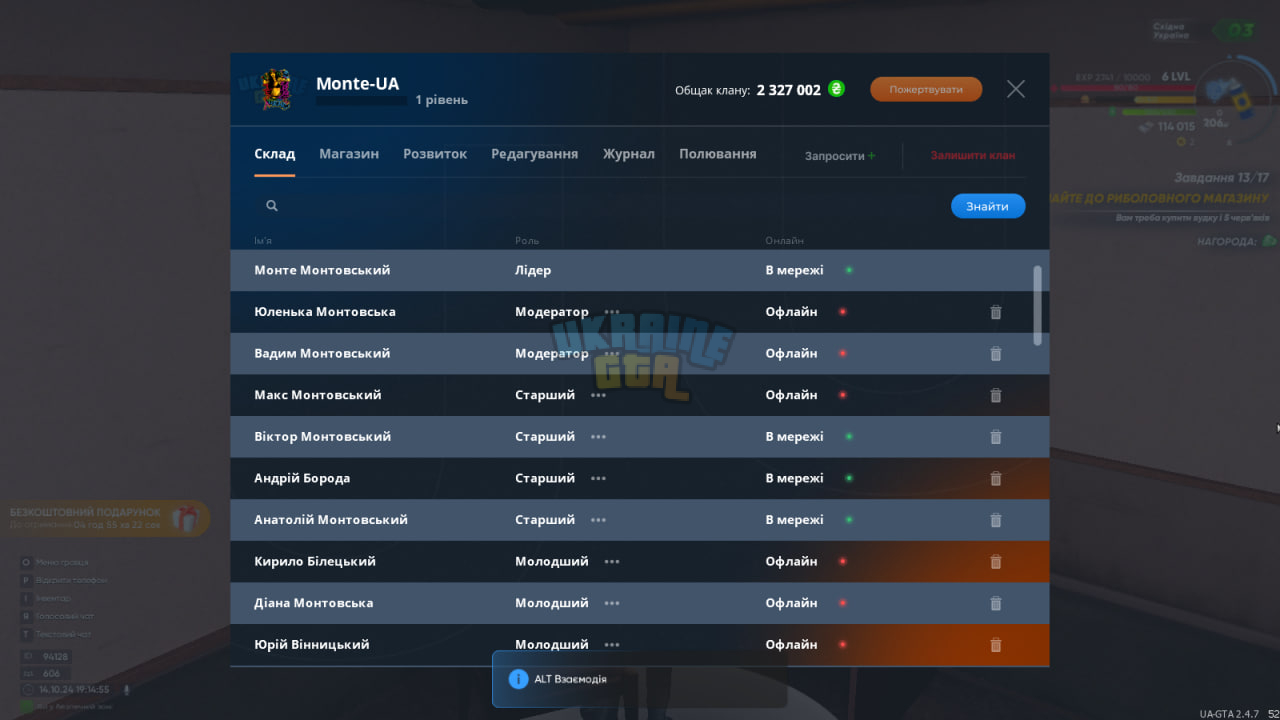Click the ALT Взаємодія info icon
The image size is (1280, 720).
tap(518, 679)
